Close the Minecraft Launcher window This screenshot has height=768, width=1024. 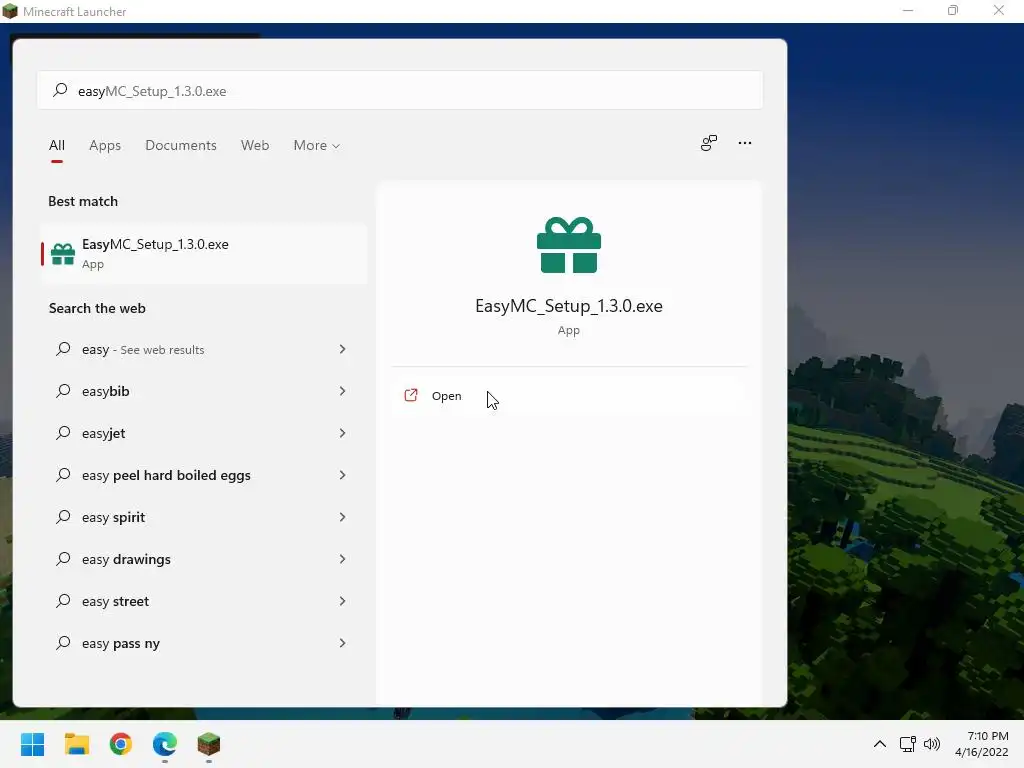point(999,11)
